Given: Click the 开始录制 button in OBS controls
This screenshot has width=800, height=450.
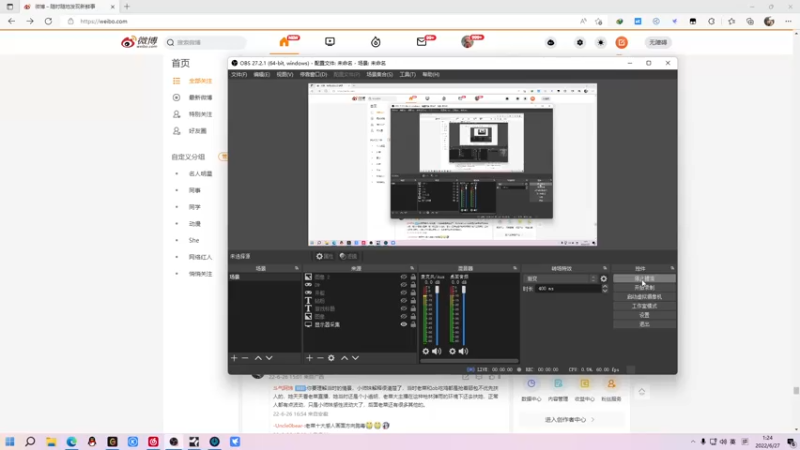Looking at the screenshot, I should coord(644,288).
